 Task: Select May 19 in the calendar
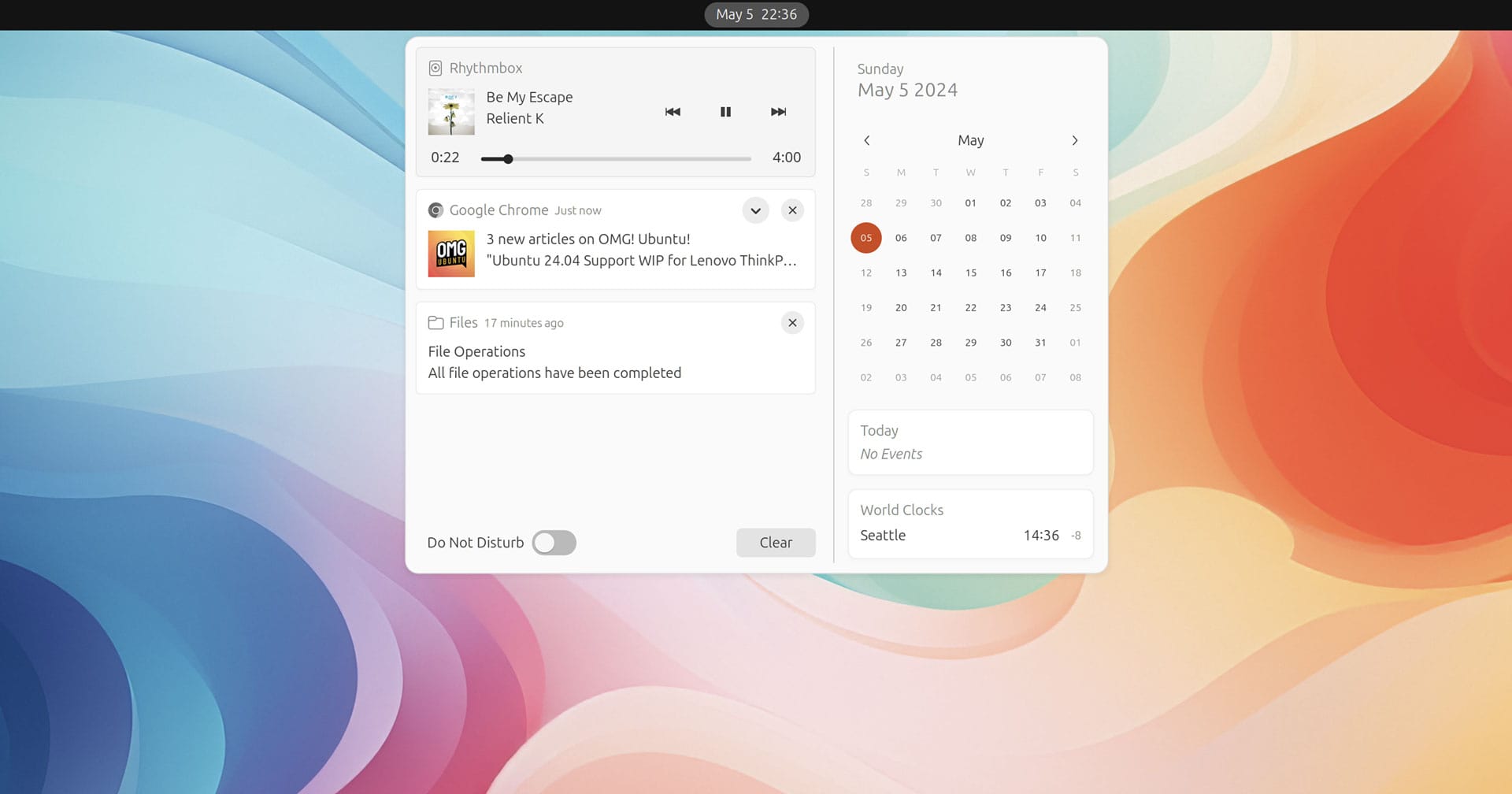click(x=866, y=308)
